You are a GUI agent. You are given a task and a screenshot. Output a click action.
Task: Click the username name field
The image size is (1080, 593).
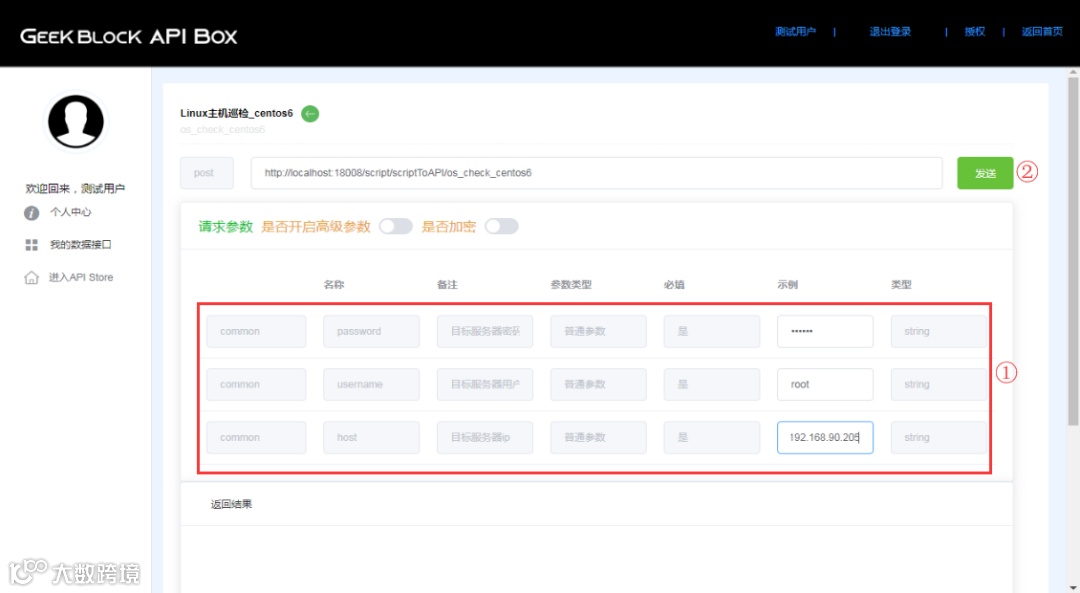pyautogui.click(x=371, y=384)
